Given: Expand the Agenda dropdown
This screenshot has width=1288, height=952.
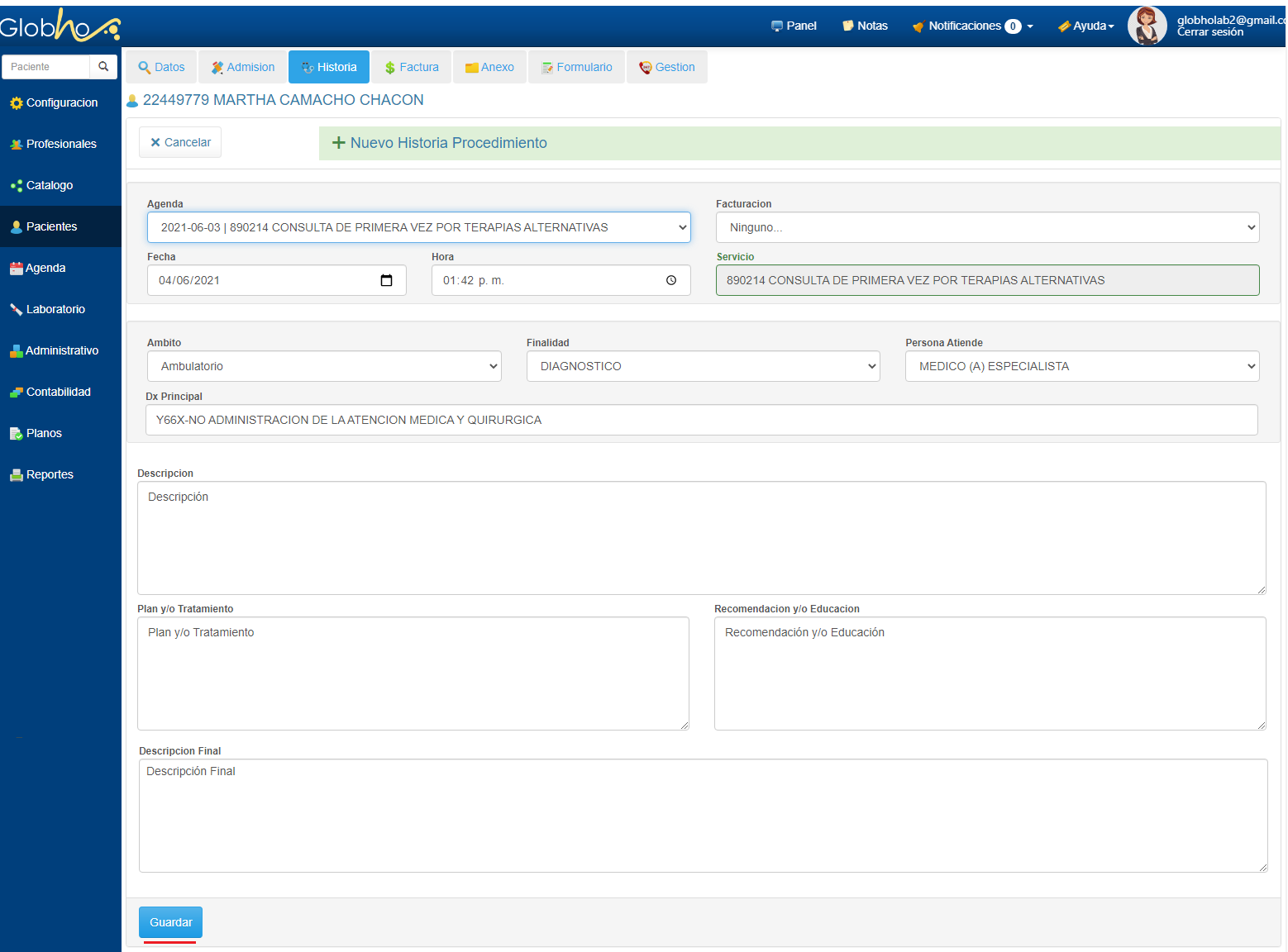Looking at the screenshot, I should [418, 227].
